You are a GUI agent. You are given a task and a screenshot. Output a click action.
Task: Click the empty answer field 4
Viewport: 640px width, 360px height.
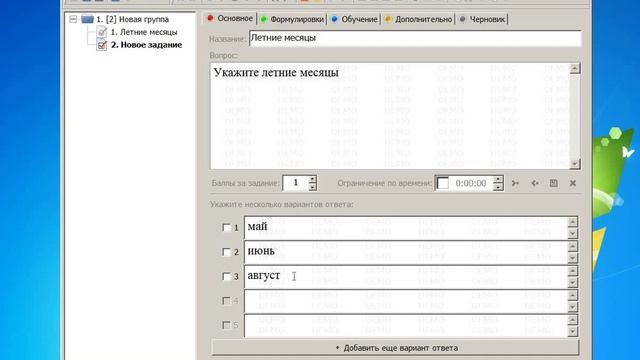click(x=406, y=301)
